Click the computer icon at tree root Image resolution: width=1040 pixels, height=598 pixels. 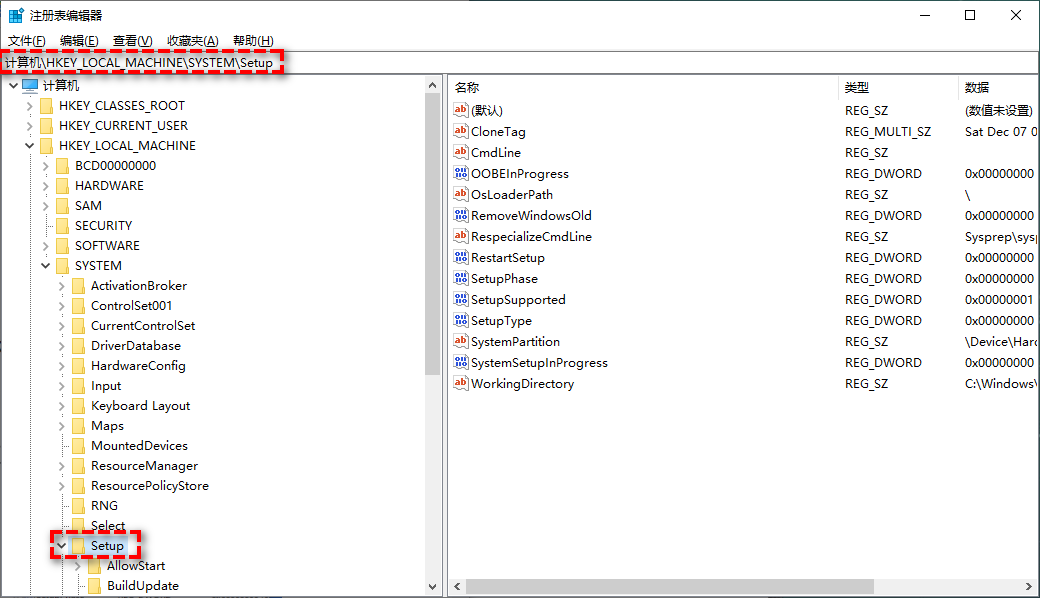click(30, 86)
